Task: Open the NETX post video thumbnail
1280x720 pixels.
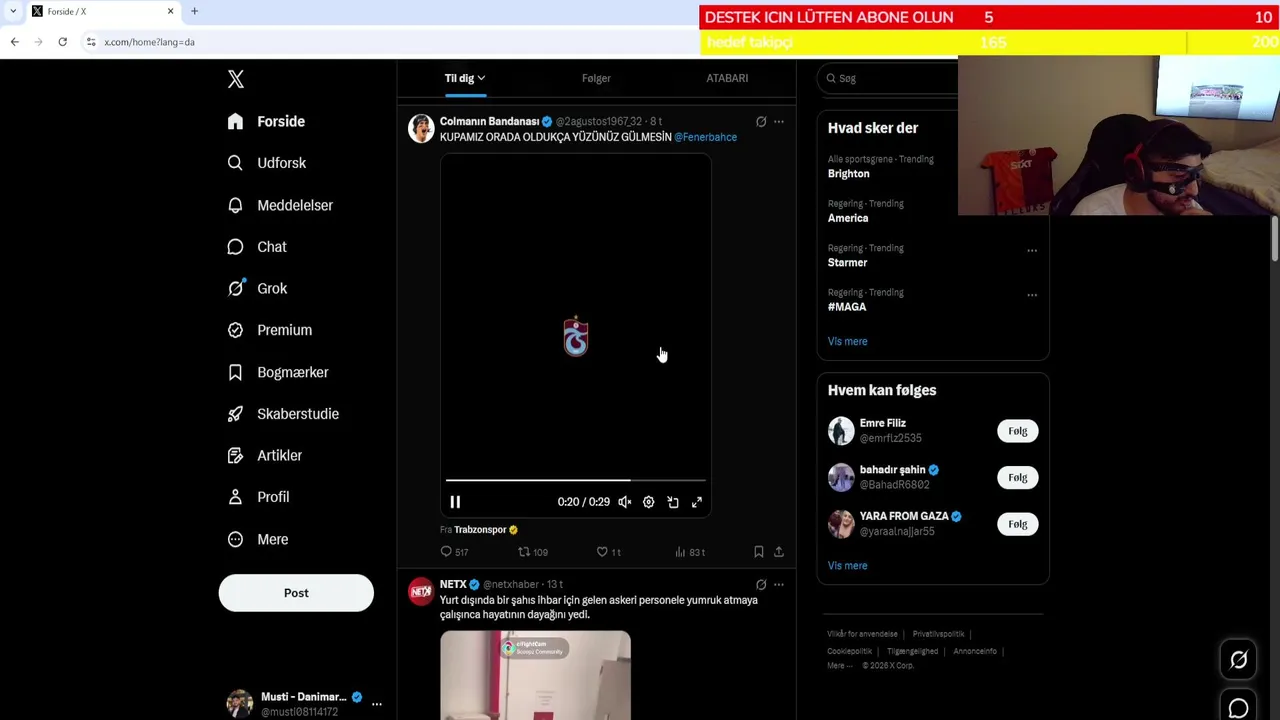Action: tap(535, 675)
